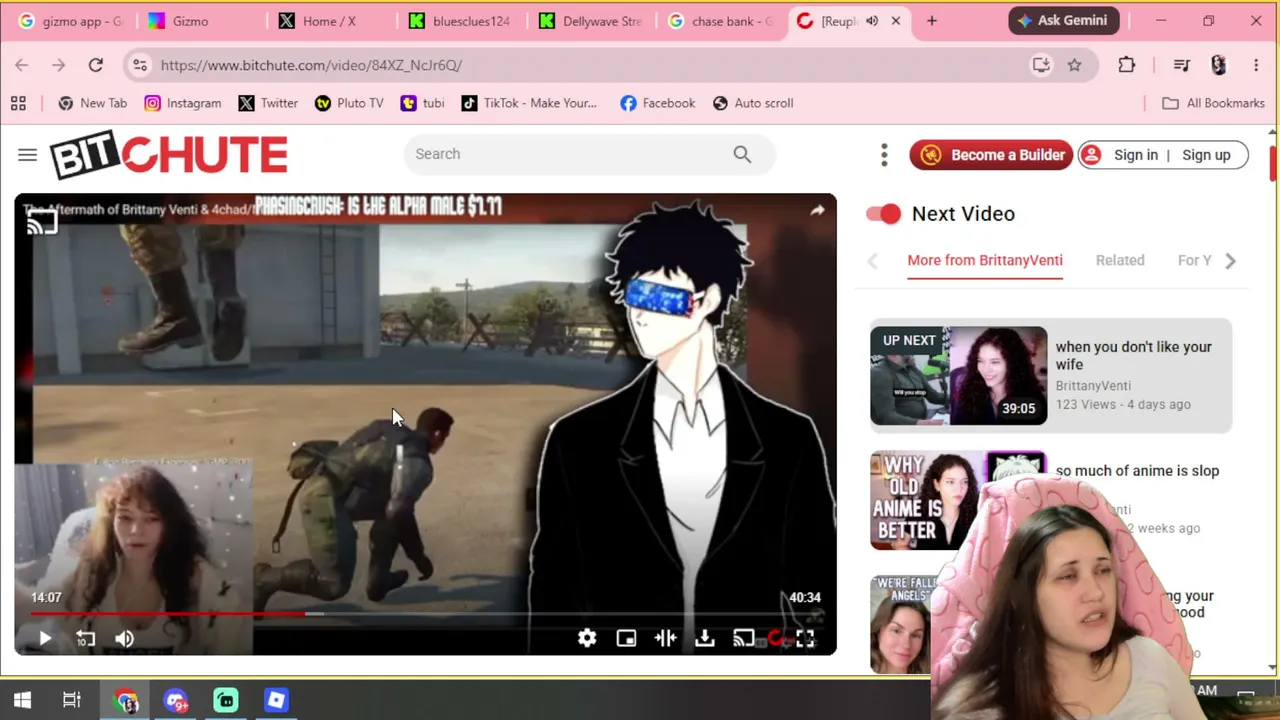
Task: Show more tabs with the right chevron
Action: coord(1230,260)
